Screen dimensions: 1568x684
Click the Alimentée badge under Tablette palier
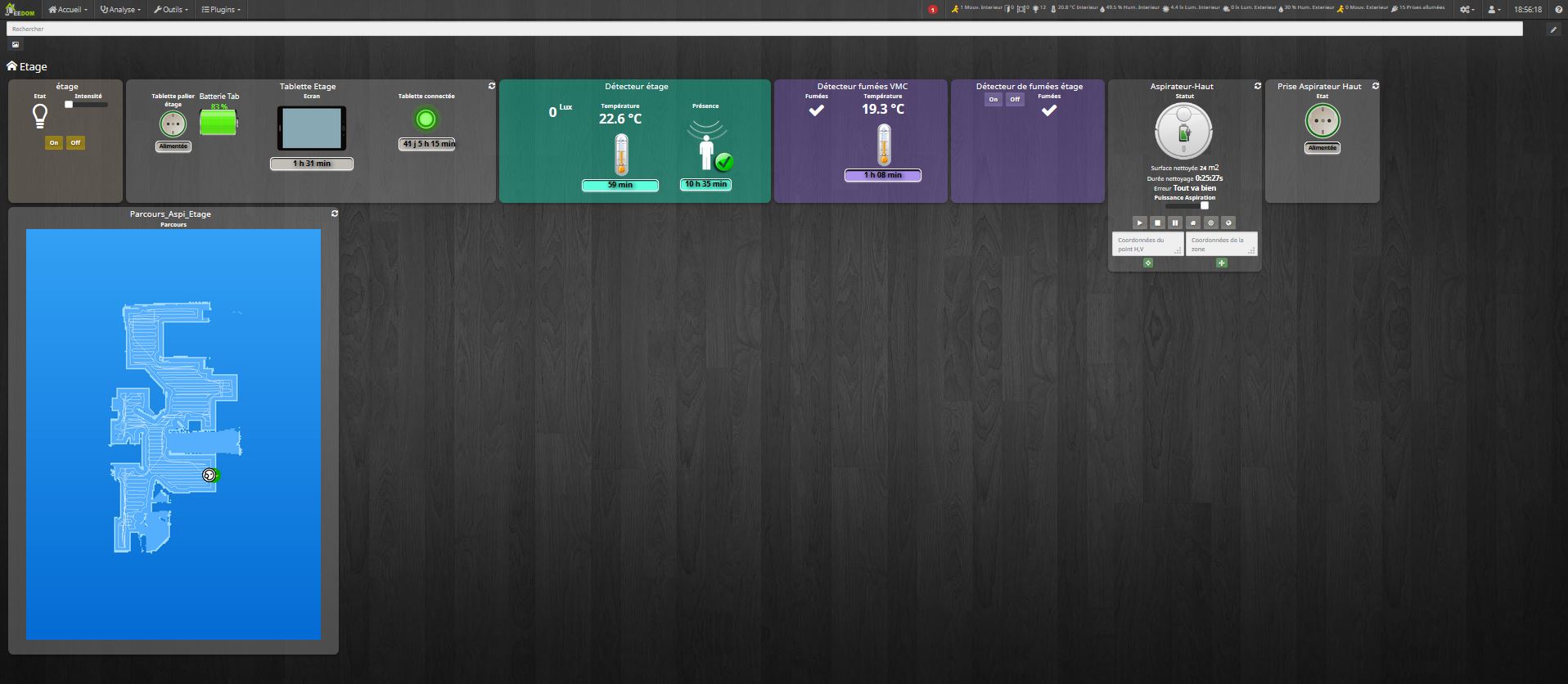pos(173,146)
